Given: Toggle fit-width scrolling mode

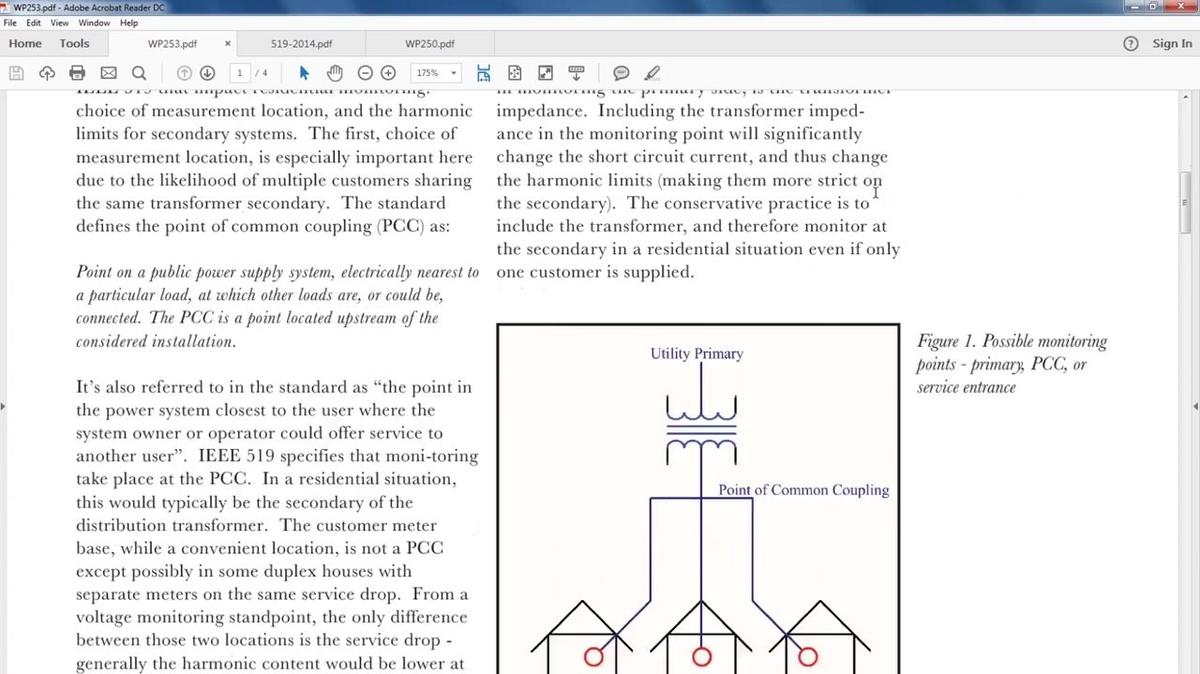Looking at the screenshot, I should tap(485, 73).
